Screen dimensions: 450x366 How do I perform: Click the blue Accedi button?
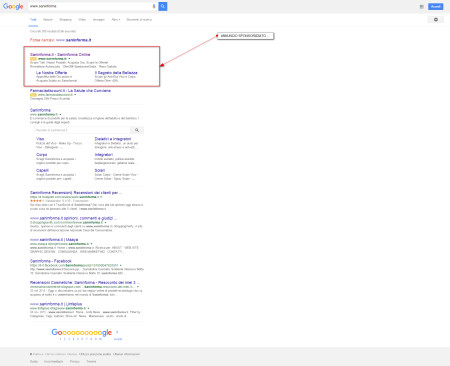tap(436, 6)
